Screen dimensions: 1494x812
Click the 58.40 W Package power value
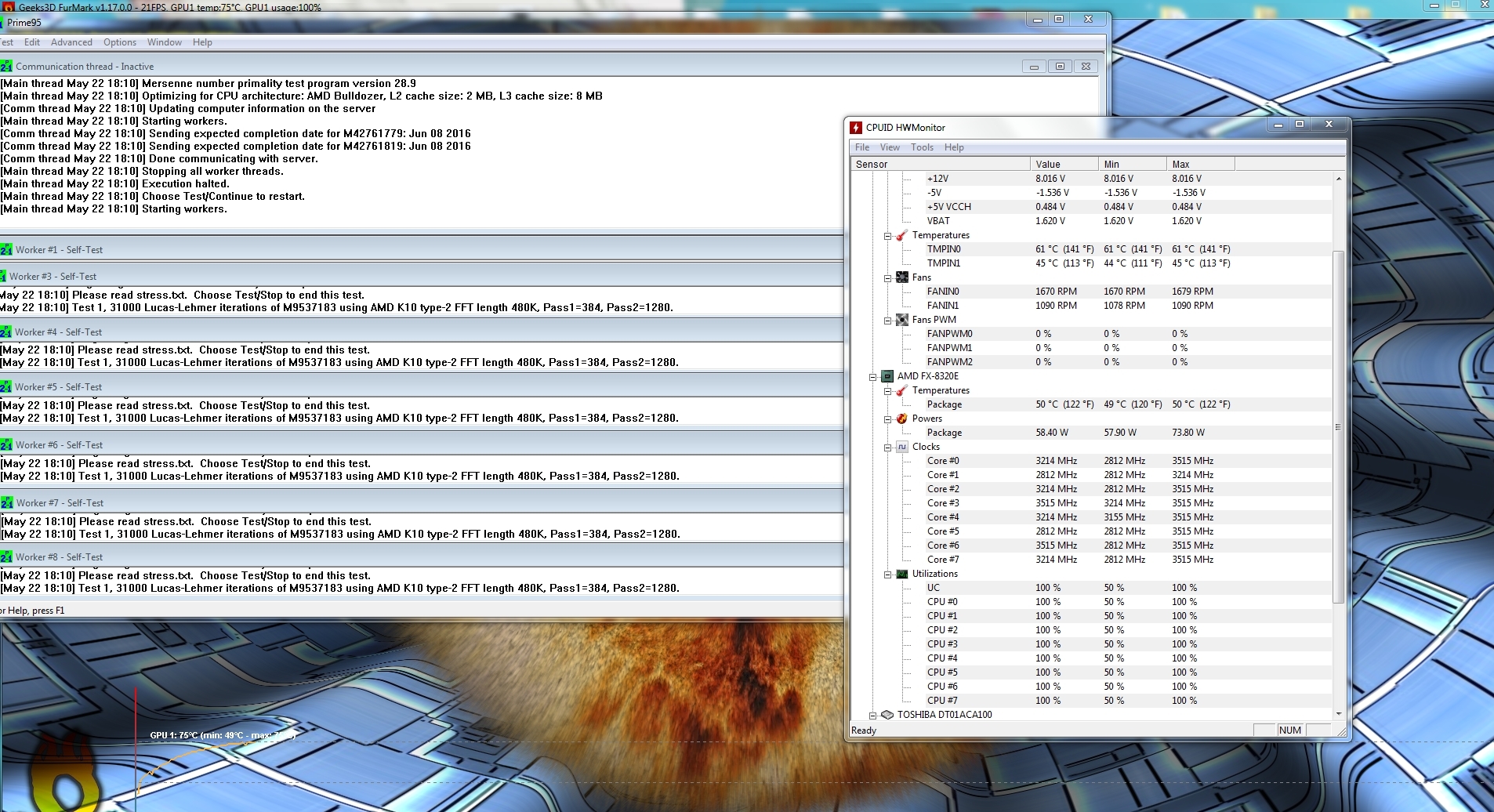(x=1052, y=433)
